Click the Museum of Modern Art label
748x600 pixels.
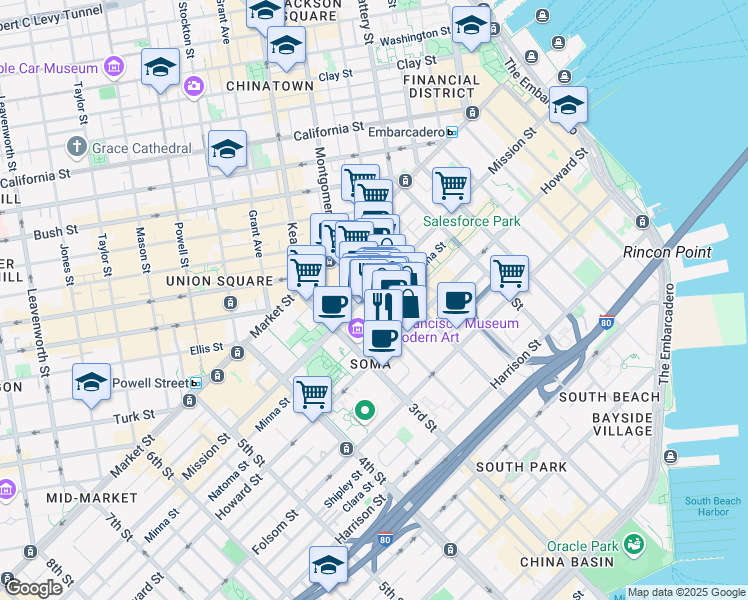click(x=462, y=330)
